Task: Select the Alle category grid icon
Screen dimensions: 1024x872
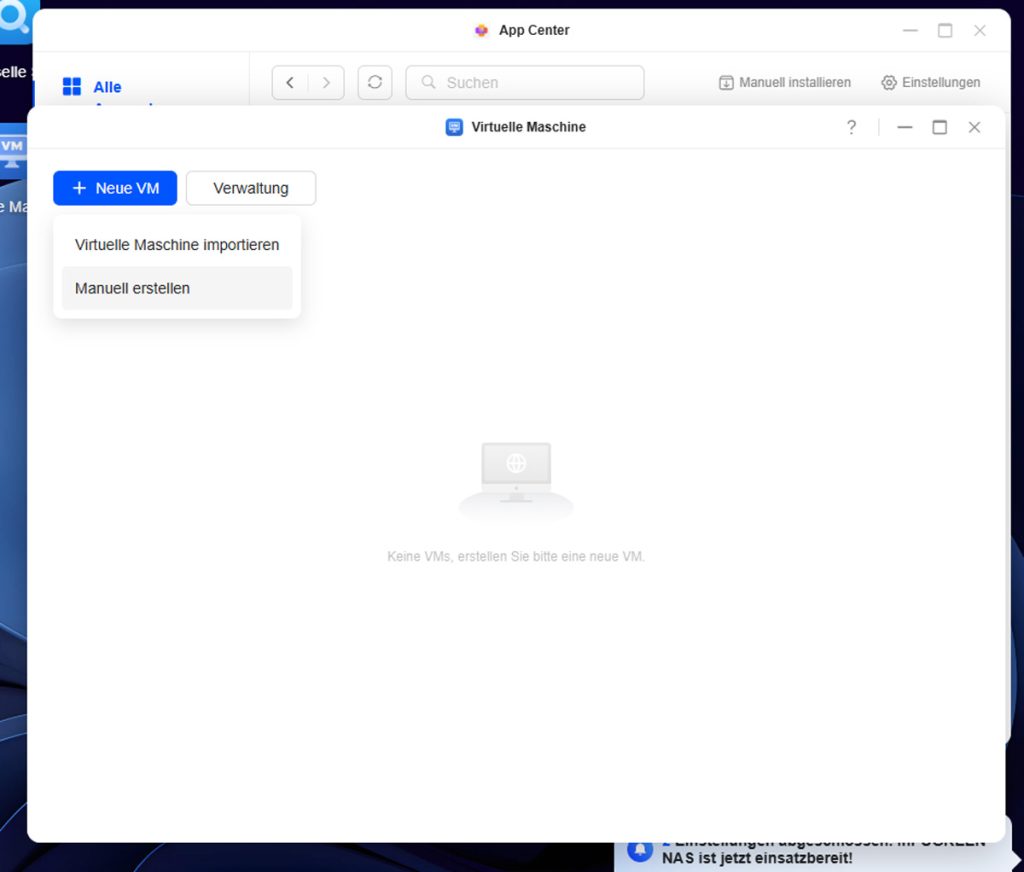Action: pyautogui.click(x=72, y=87)
